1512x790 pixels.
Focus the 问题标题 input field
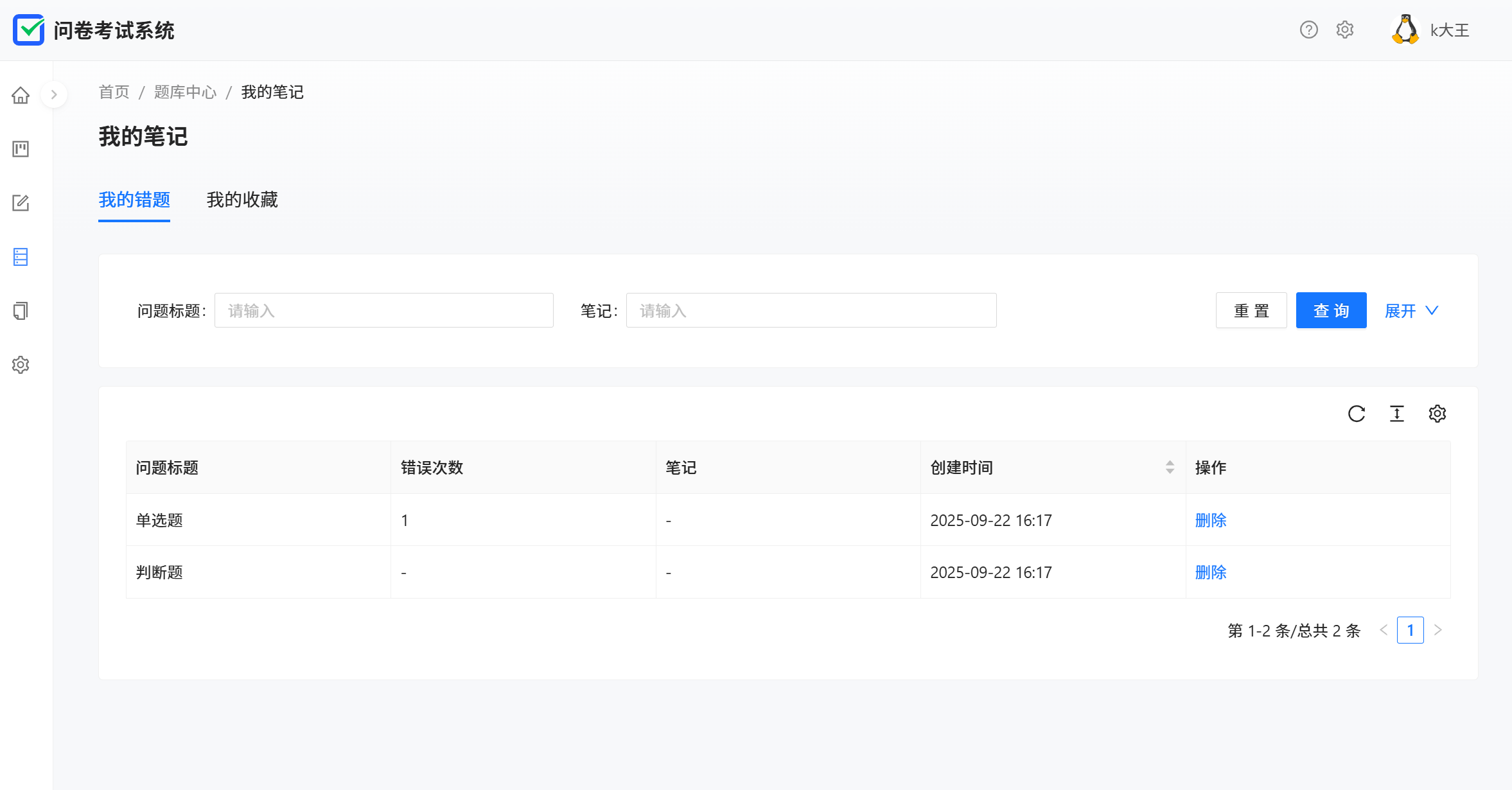pyautogui.click(x=383, y=311)
